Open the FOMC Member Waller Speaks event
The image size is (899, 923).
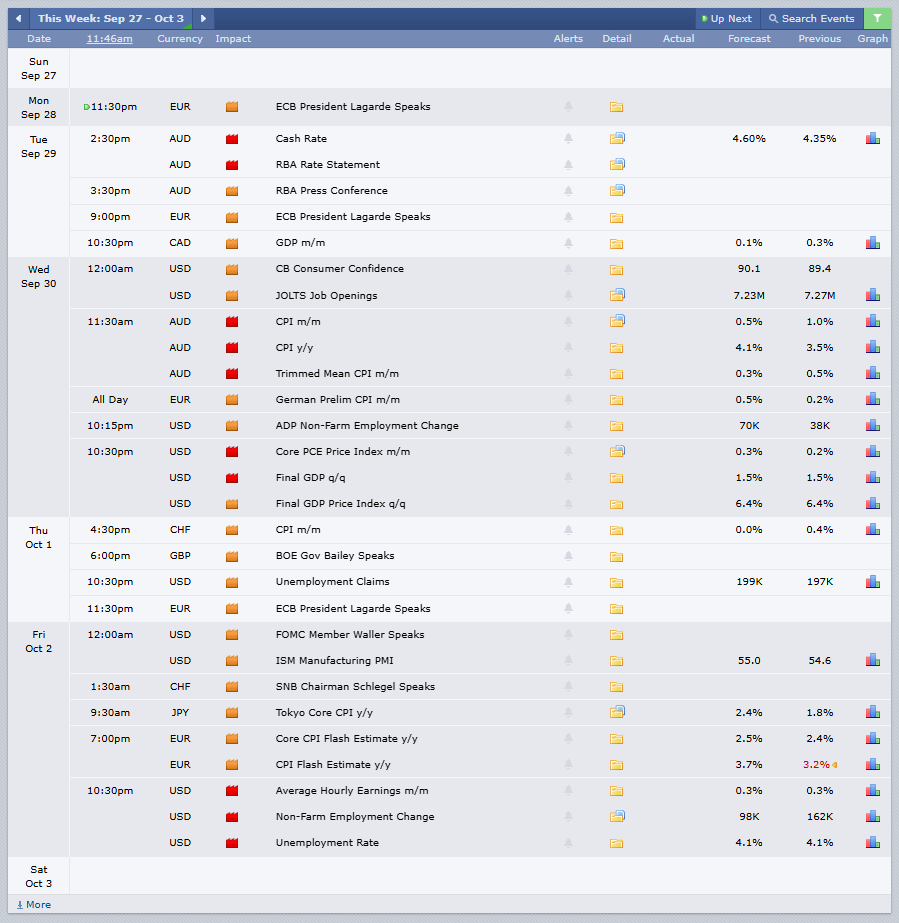[x=350, y=635]
